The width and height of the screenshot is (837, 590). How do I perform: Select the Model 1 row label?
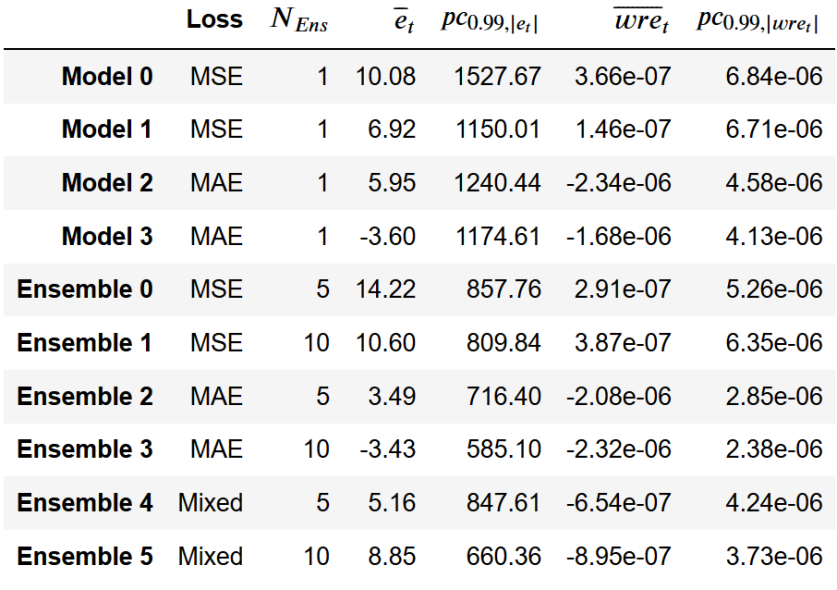107,130
